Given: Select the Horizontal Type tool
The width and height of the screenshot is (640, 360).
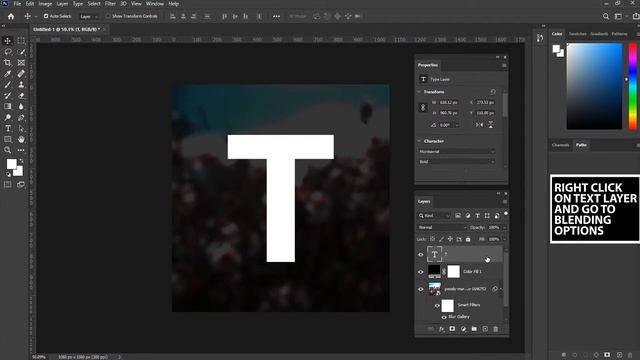Looking at the screenshot, I should coord(8,129).
